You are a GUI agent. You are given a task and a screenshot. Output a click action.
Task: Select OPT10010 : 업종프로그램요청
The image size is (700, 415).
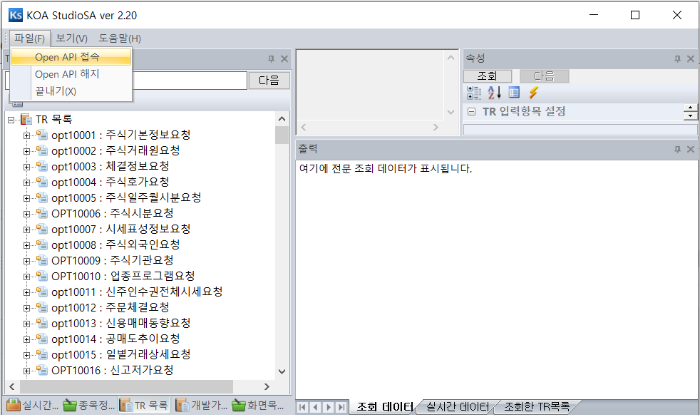(x=123, y=276)
